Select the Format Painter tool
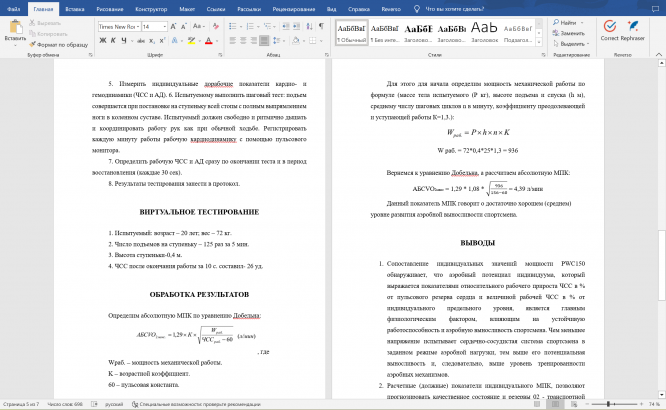Image resolution: width=666 pixels, height=410 pixels. pos(59,45)
